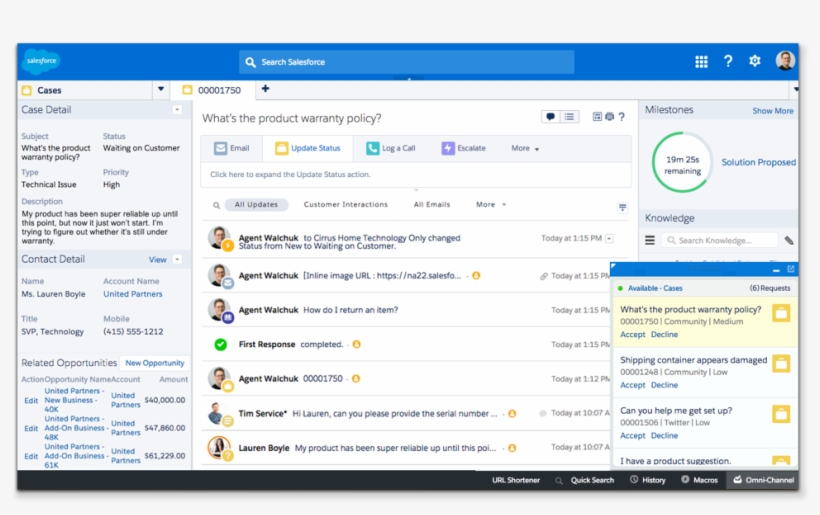Image resolution: width=820 pixels, height=515 pixels.
Task: Click the layout icon beside the print icon
Action: (x=597, y=117)
